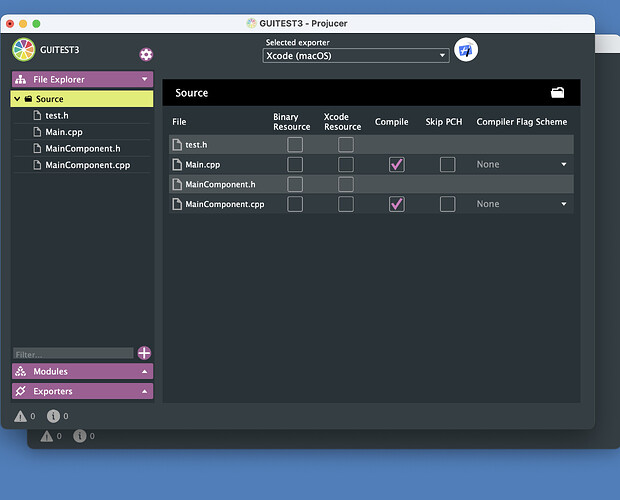Click the Xcode Resource column header
The width and height of the screenshot is (620, 500).
[x=342, y=122]
